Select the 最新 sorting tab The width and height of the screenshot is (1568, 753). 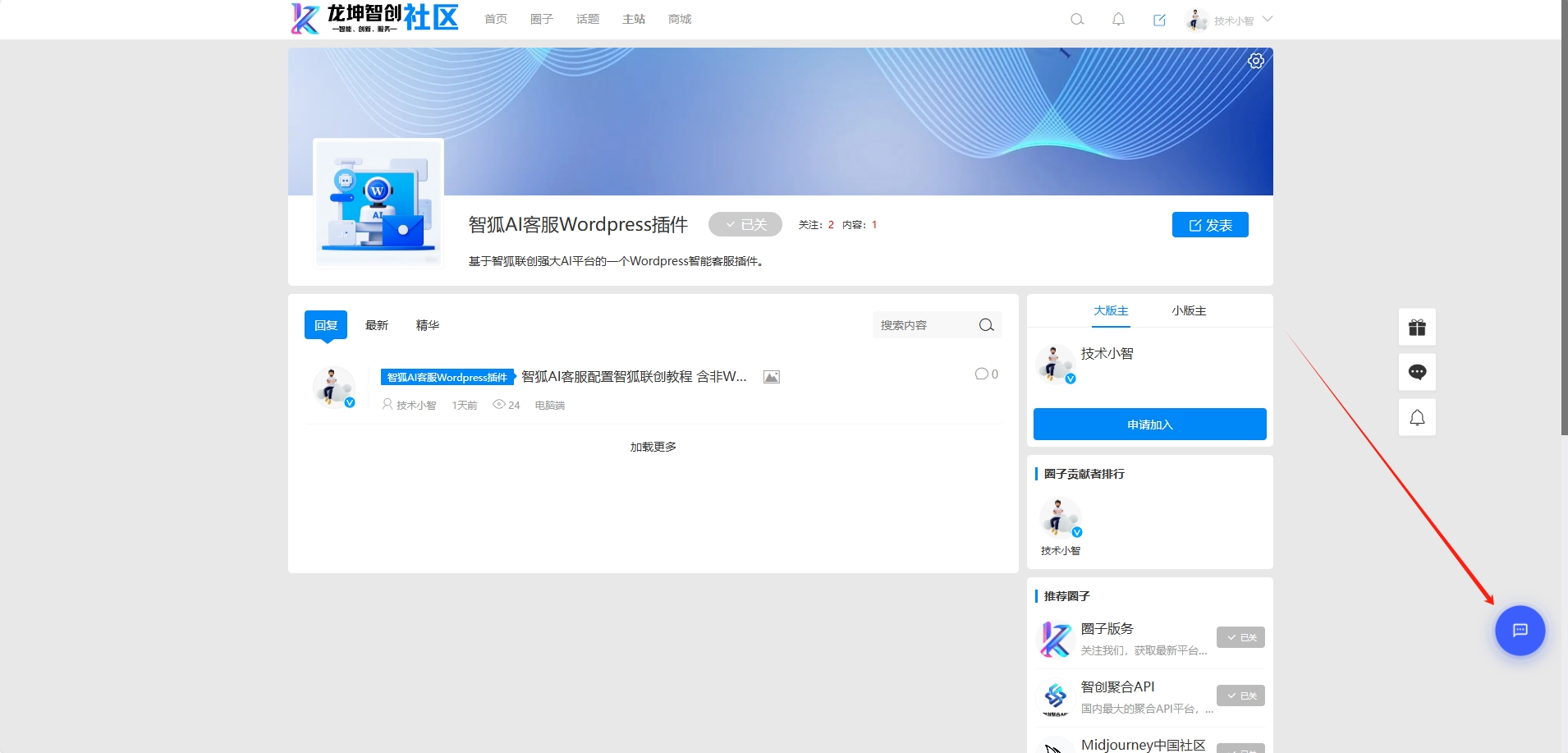(377, 325)
